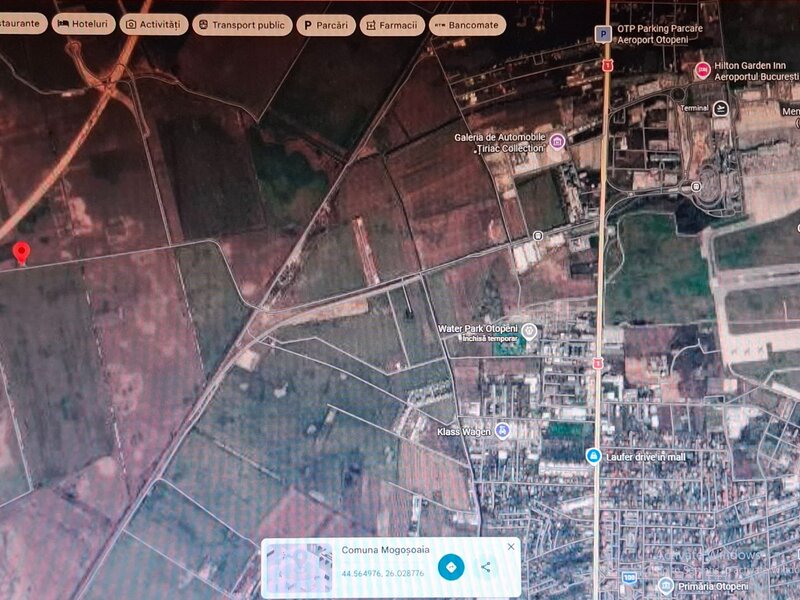Click the bus stop icon beside the terminal loop
The width and height of the screenshot is (800, 600).
pyautogui.click(x=695, y=187)
